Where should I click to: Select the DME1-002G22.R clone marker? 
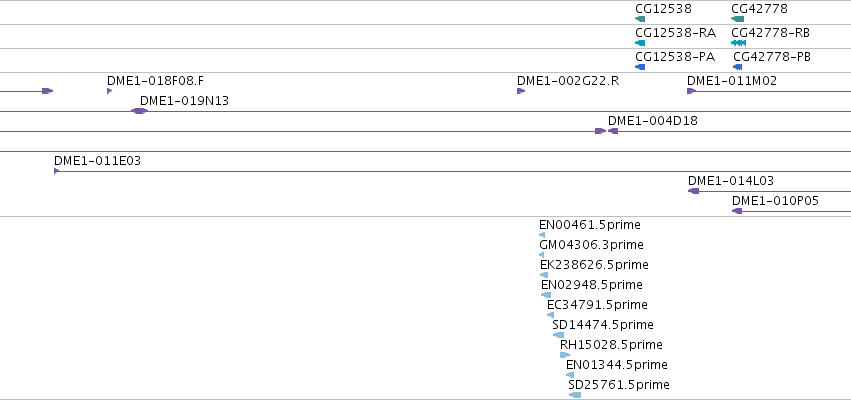(521, 91)
